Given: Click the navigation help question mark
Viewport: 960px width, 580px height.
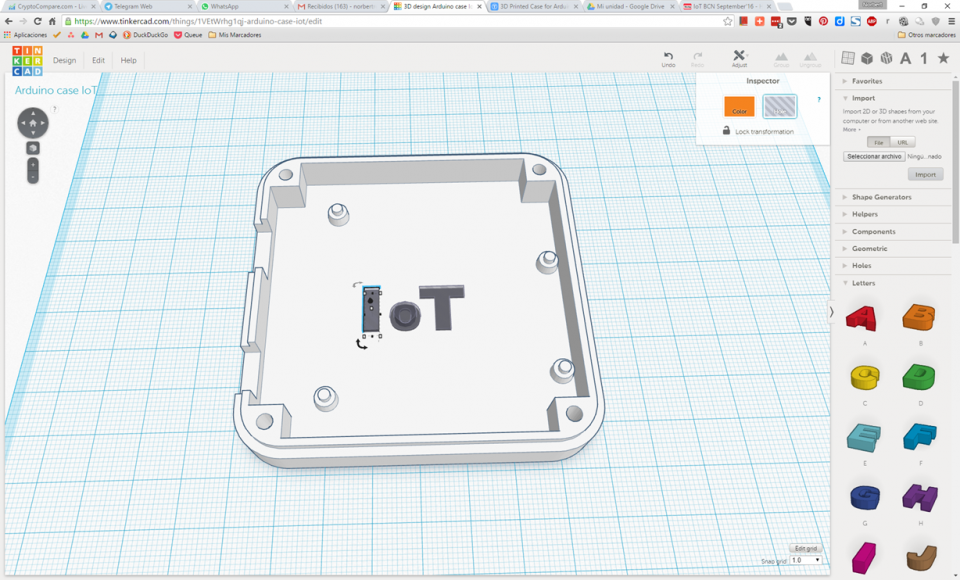Looking at the screenshot, I should 54,109.
